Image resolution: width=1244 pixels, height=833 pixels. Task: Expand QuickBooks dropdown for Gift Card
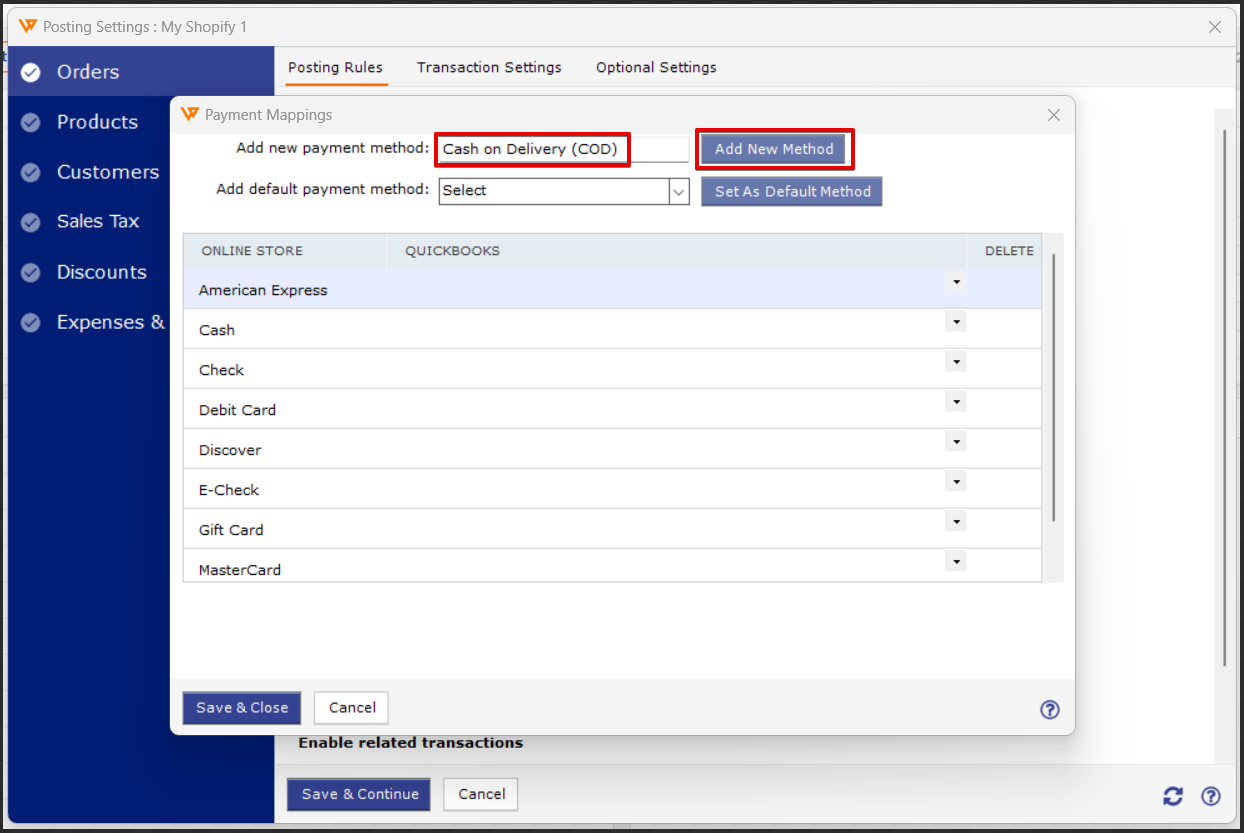tap(957, 522)
